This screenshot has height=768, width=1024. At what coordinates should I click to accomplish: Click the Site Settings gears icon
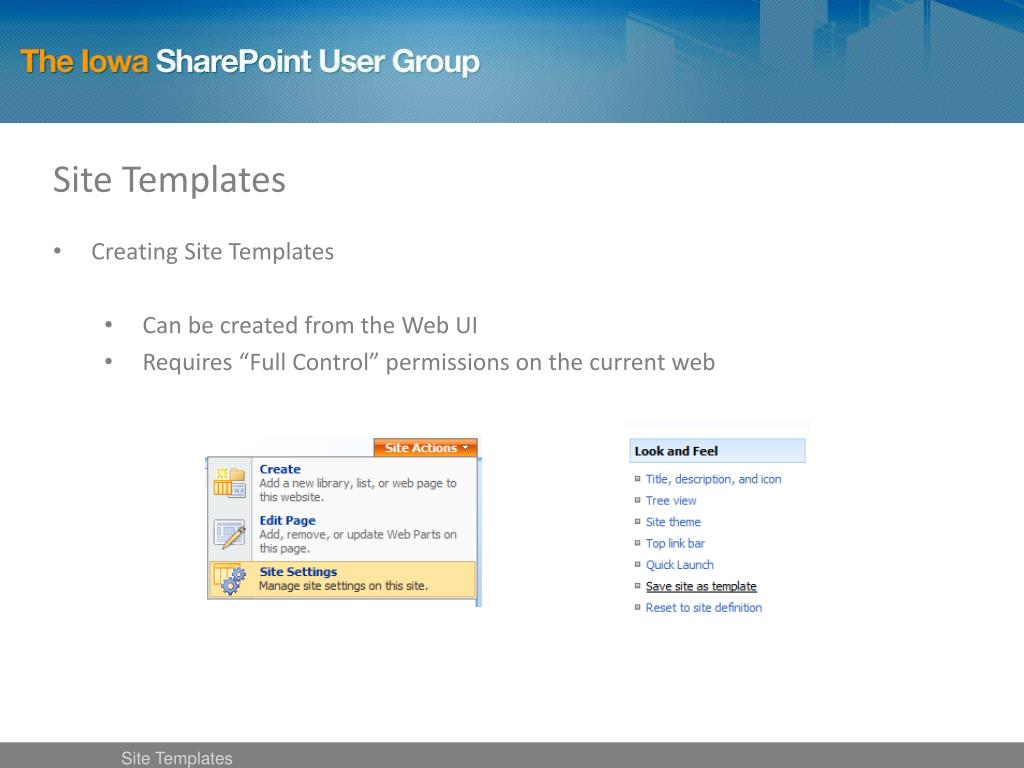click(x=229, y=579)
